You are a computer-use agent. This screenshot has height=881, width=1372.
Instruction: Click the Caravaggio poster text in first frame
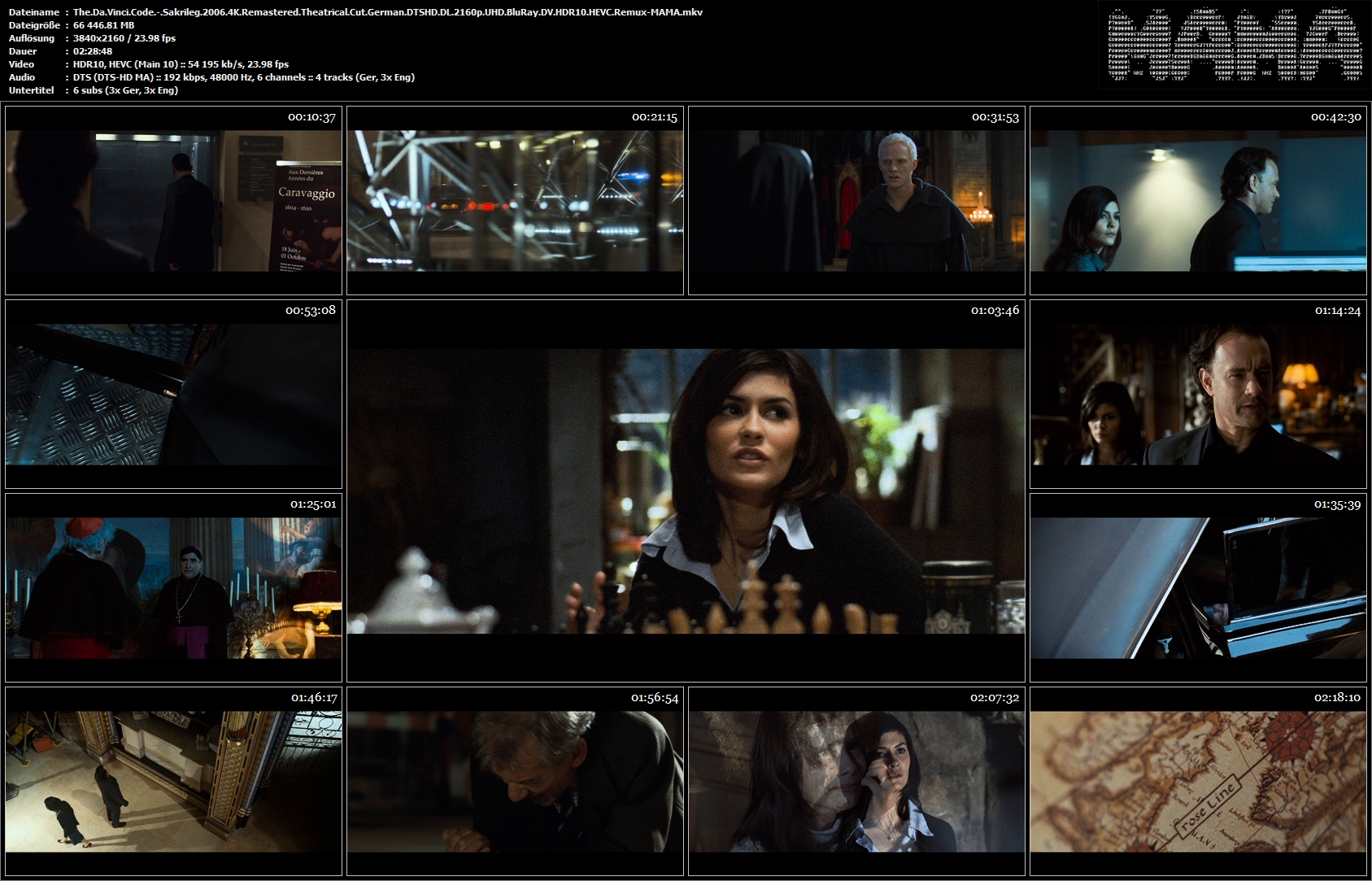coord(307,194)
